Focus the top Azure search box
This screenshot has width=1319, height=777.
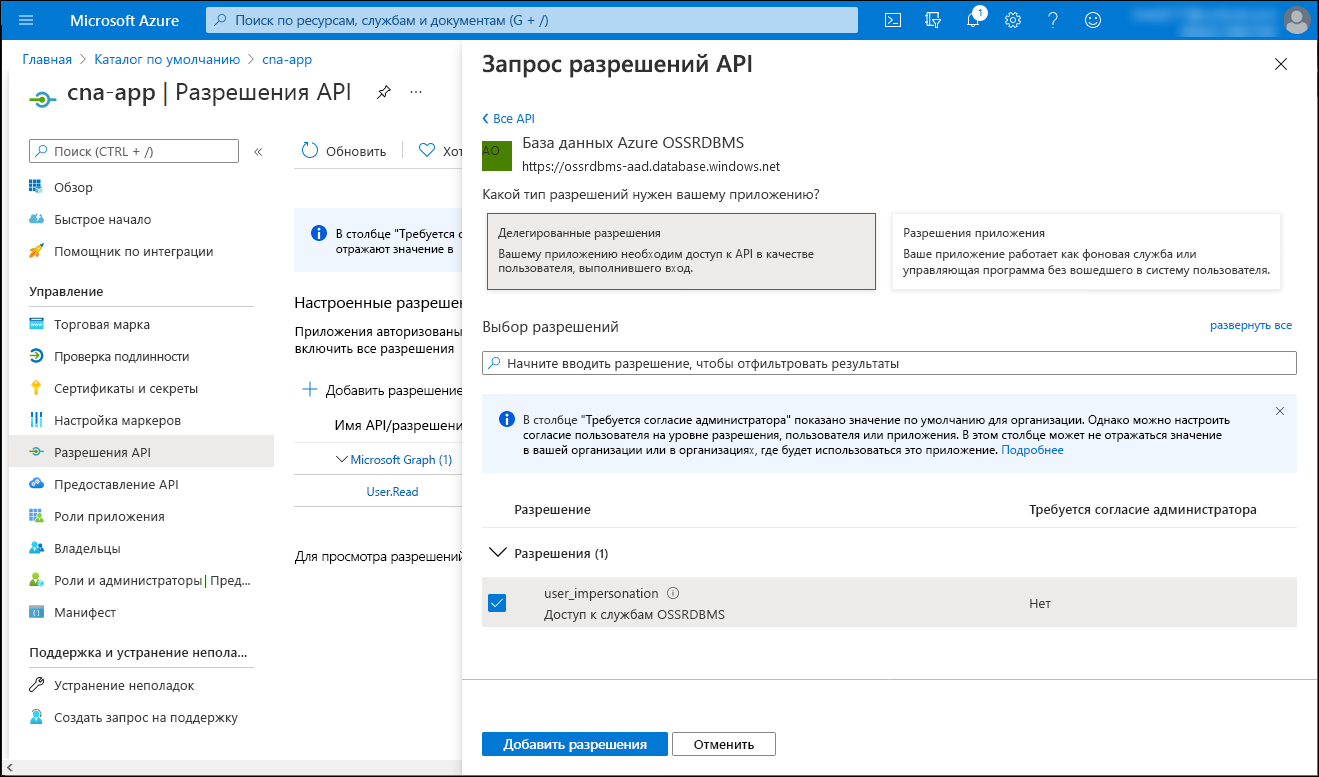(x=532, y=20)
